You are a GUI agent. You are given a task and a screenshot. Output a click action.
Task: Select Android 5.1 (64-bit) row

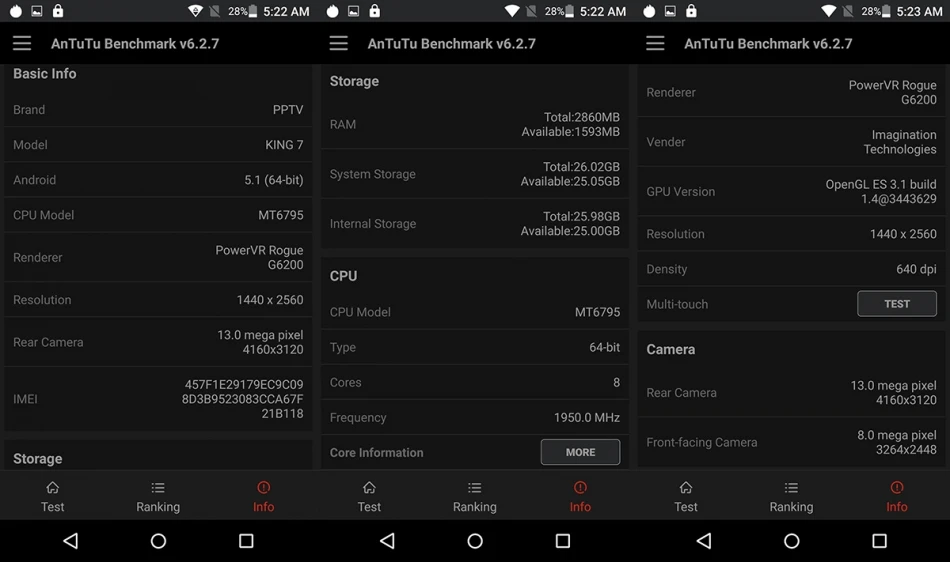158,180
